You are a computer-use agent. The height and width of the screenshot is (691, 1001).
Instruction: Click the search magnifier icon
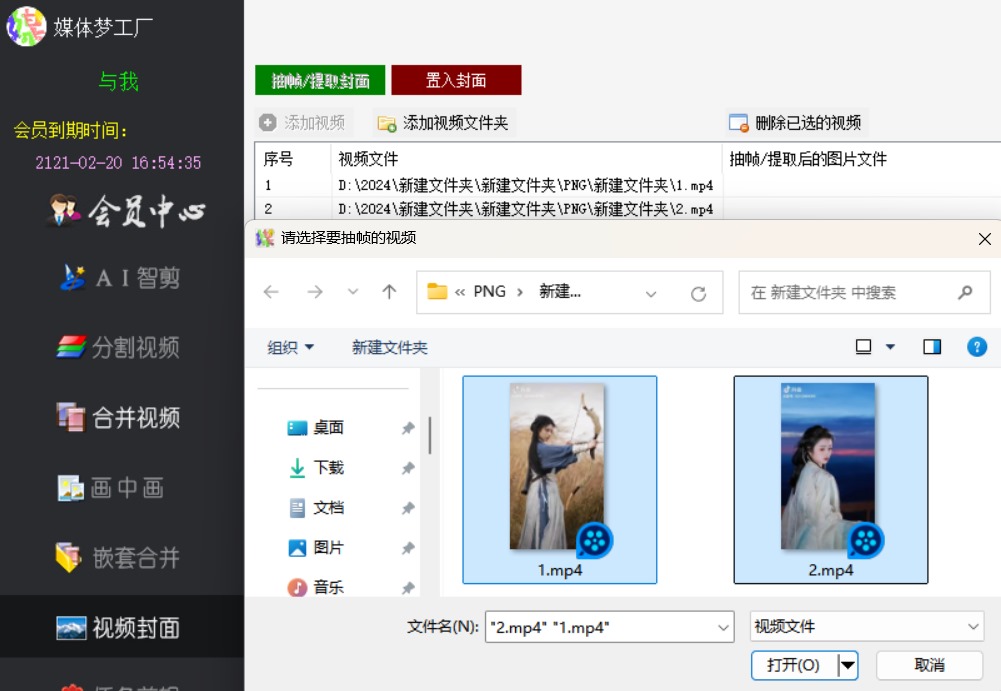pyautogui.click(x=965, y=292)
